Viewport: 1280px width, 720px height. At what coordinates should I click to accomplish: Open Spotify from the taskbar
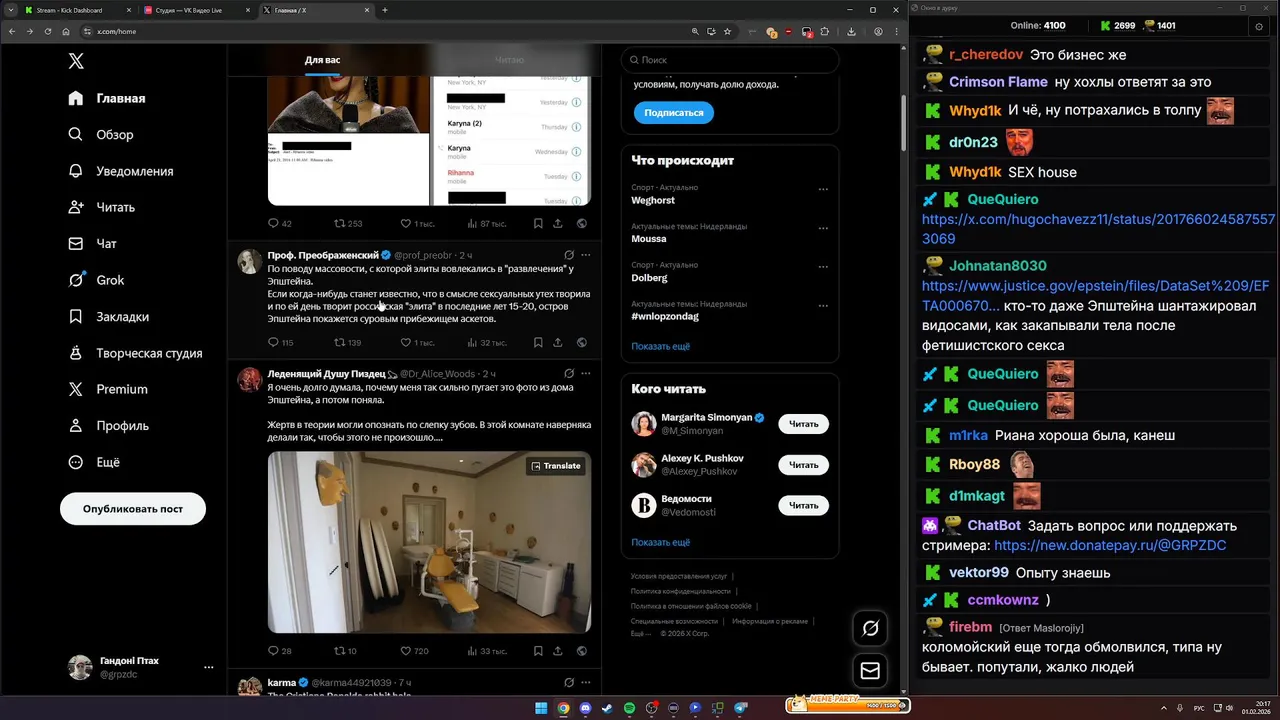pos(629,708)
